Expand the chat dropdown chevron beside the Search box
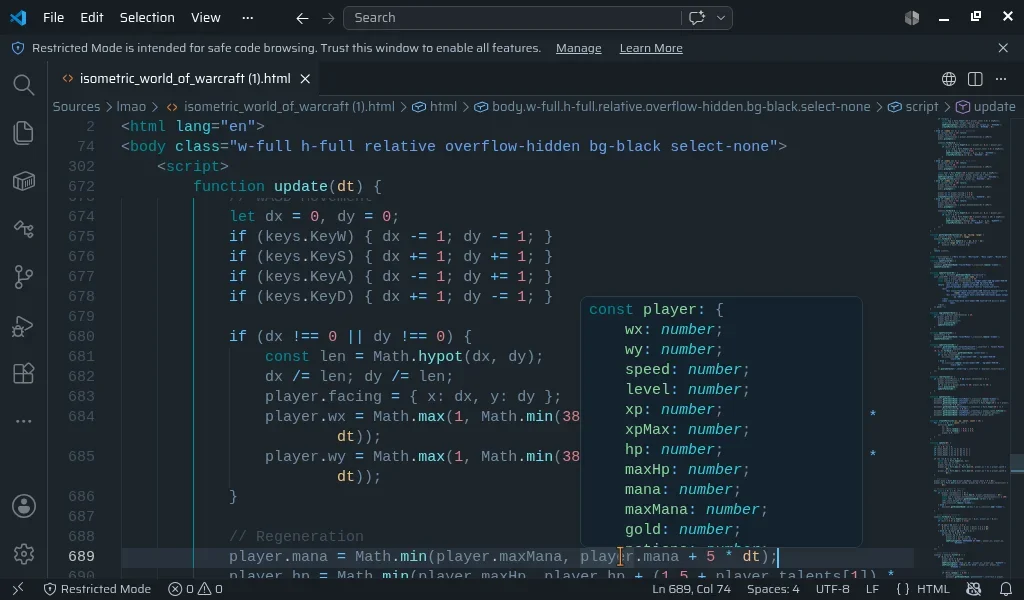 [721, 18]
